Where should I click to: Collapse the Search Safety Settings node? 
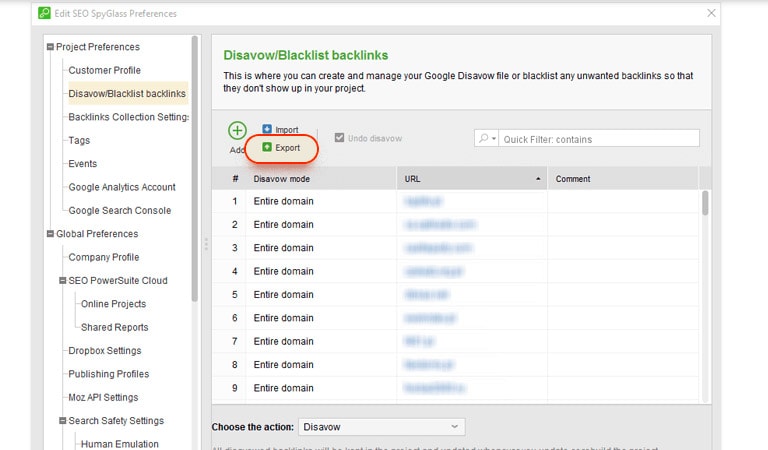[62, 421]
